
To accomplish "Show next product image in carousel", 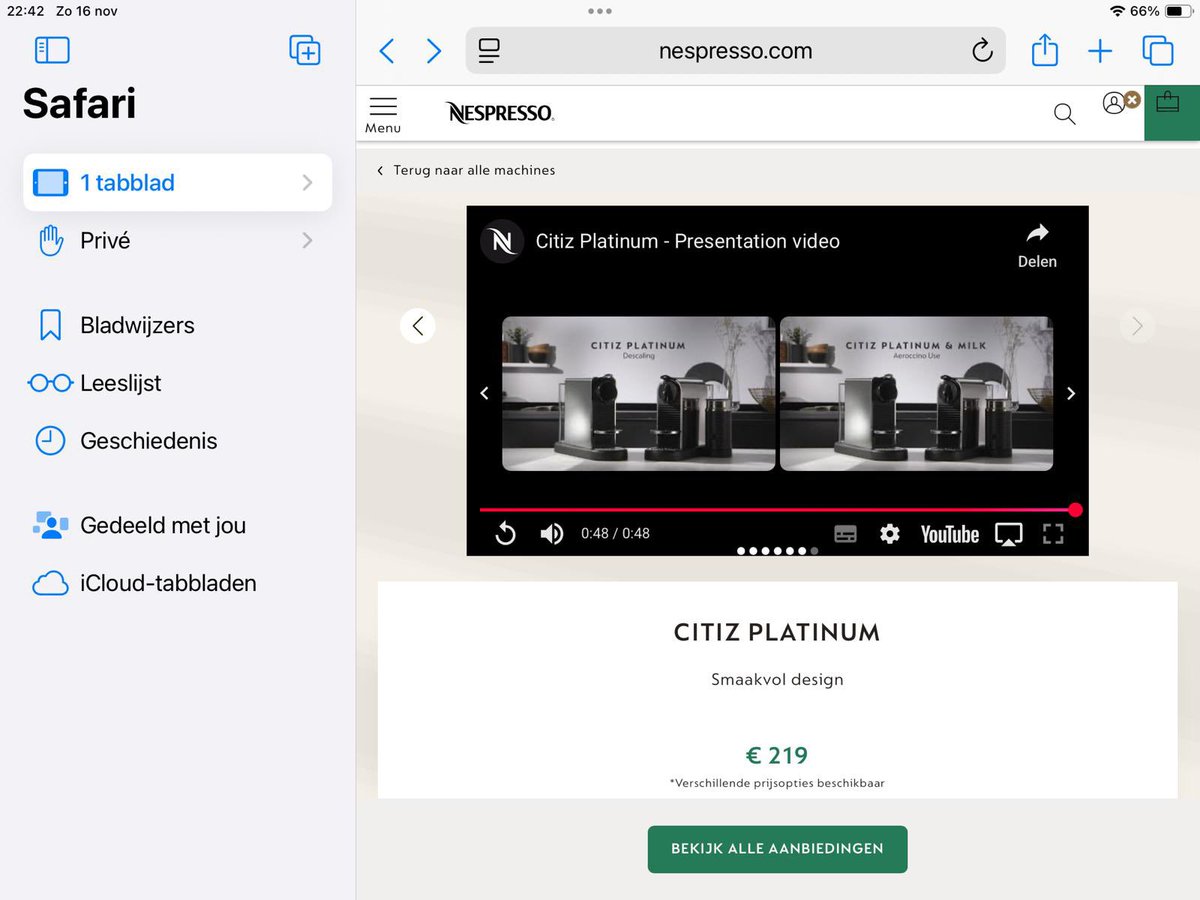I will click(1137, 326).
